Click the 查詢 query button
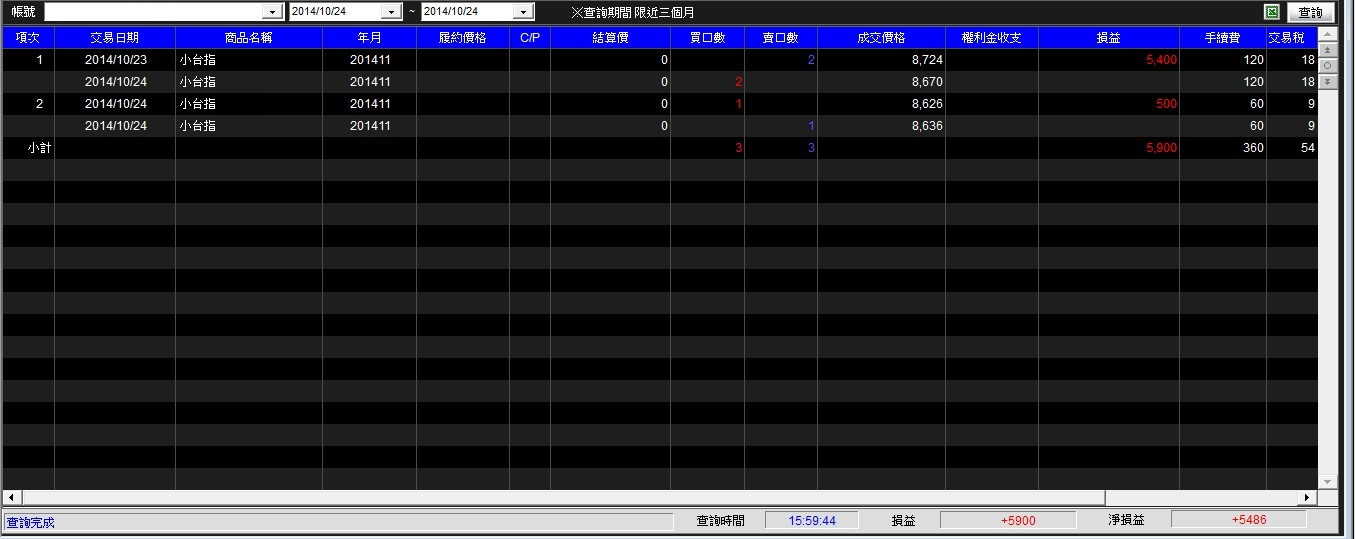Screen dimensions: 1355x539 click(x=1310, y=12)
